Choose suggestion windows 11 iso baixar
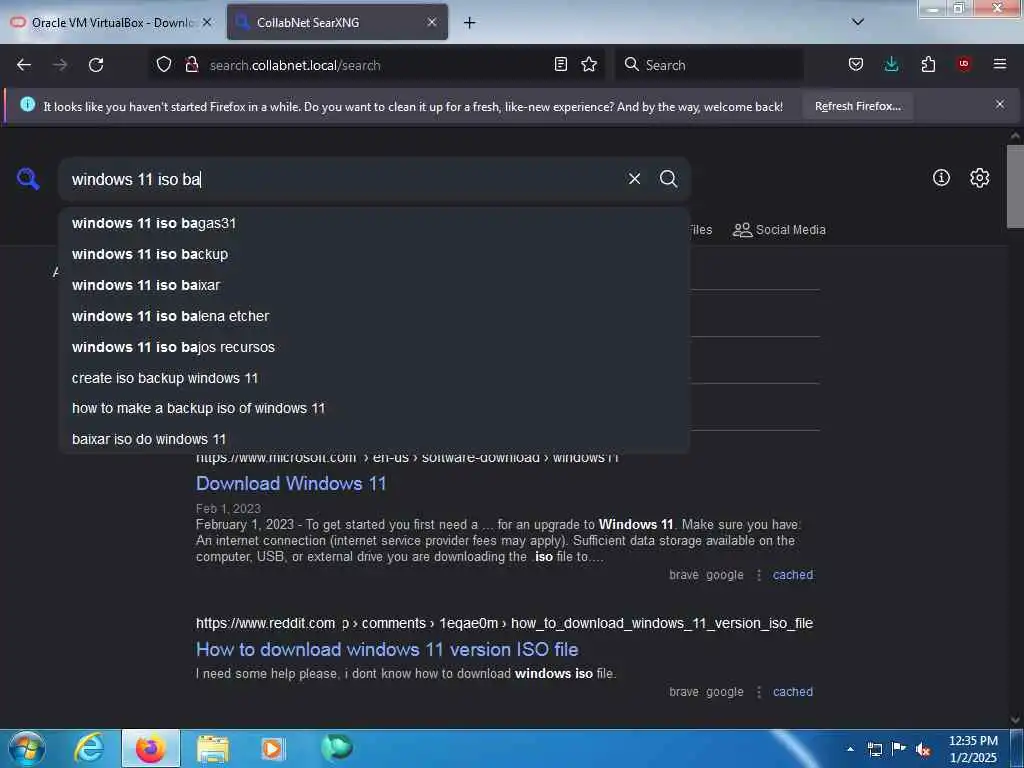This screenshot has height=768, width=1024. coord(374,285)
